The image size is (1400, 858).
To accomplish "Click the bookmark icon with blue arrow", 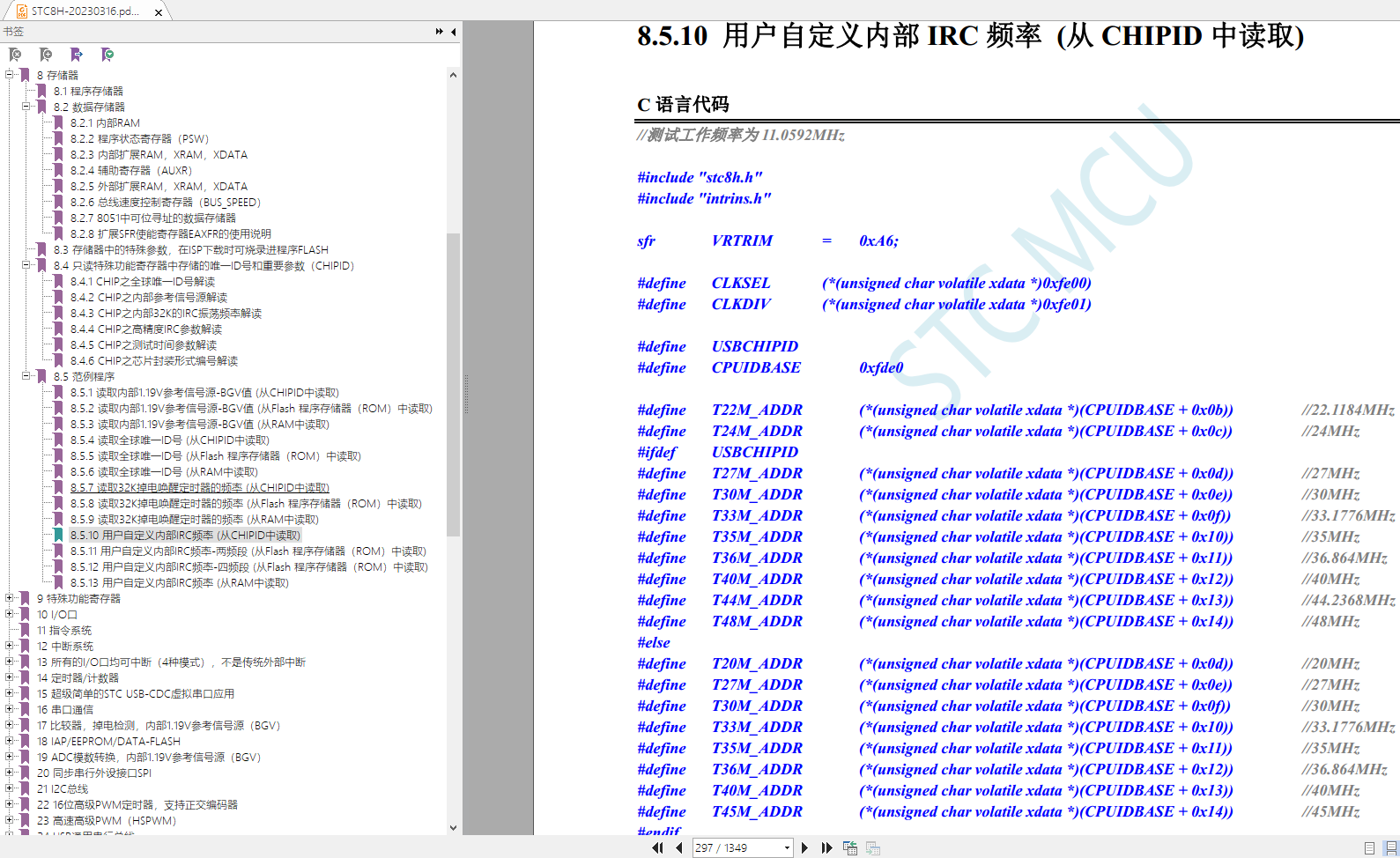I will point(77,55).
